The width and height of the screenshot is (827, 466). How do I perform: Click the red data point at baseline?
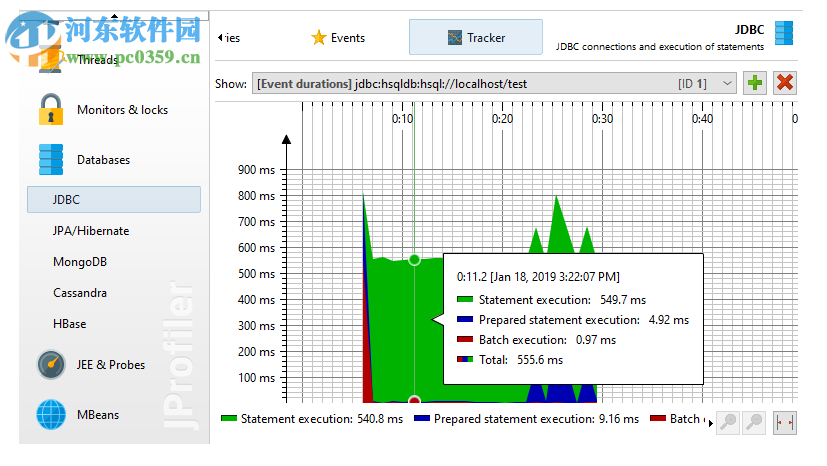(x=415, y=401)
